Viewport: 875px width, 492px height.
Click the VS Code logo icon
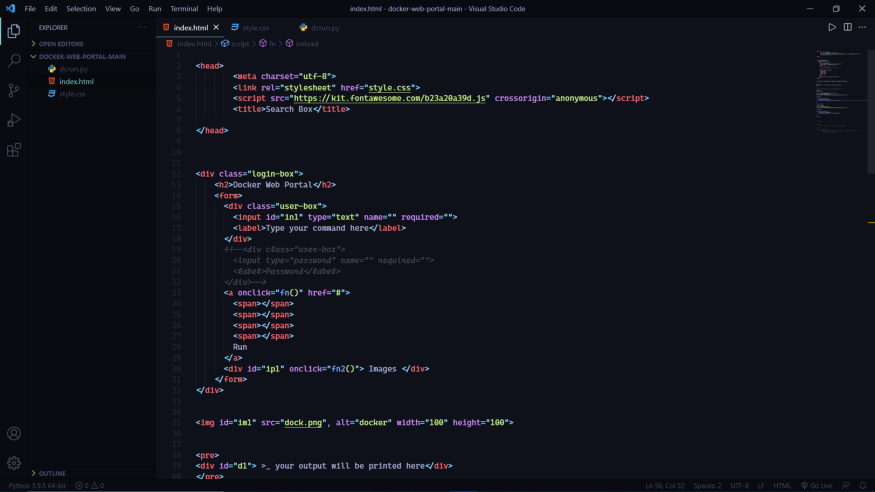(x=10, y=8)
